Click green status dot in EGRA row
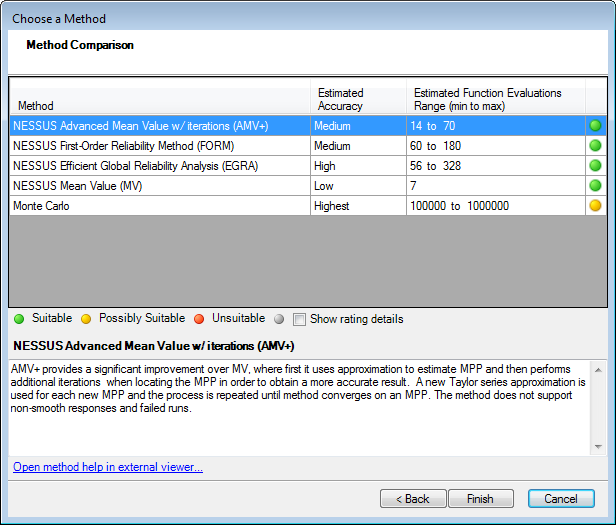Screen dimensions: 616x525 click(x=595, y=166)
